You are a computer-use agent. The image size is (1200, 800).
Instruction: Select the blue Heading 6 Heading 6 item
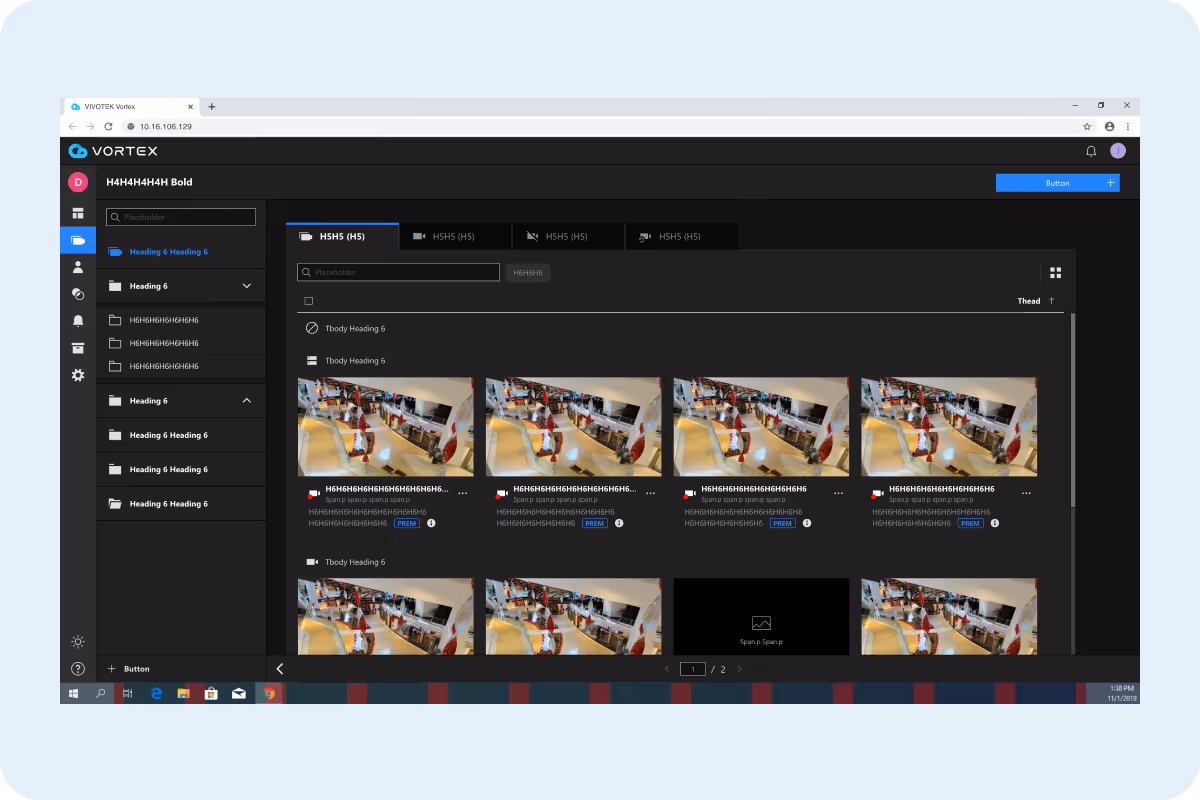coord(181,252)
